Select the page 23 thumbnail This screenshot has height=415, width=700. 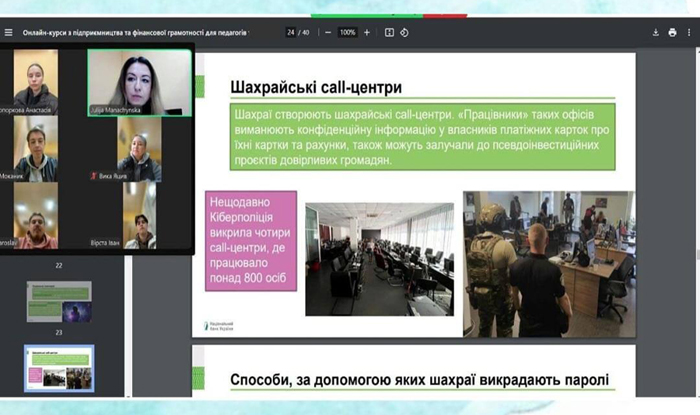click(x=59, y=366)
